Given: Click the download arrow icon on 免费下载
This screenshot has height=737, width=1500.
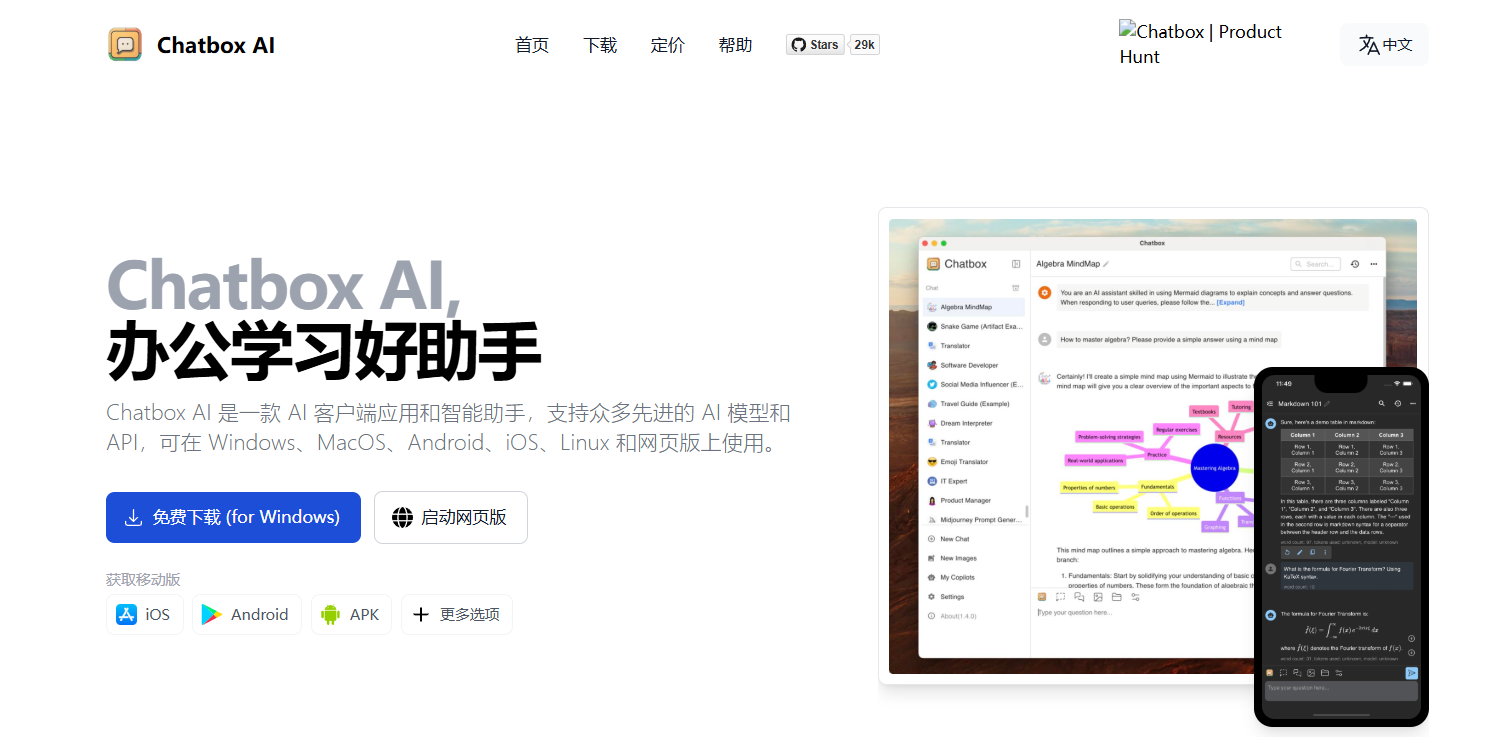Looking at the screenshot, I should pyautogui.click(x=133, y=517).
